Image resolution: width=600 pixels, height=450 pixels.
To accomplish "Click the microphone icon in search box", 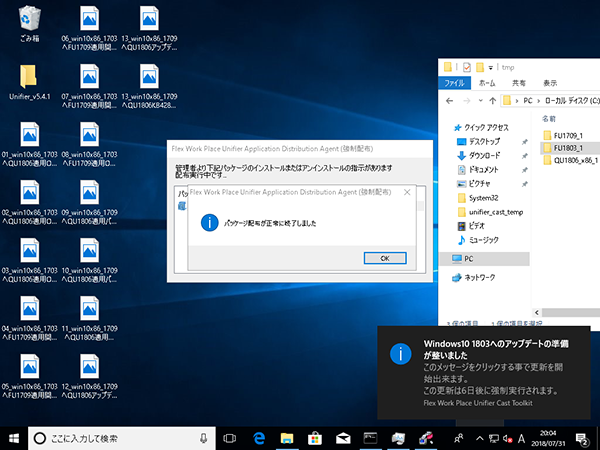I will pyautogui.click(x=204, y=439).
